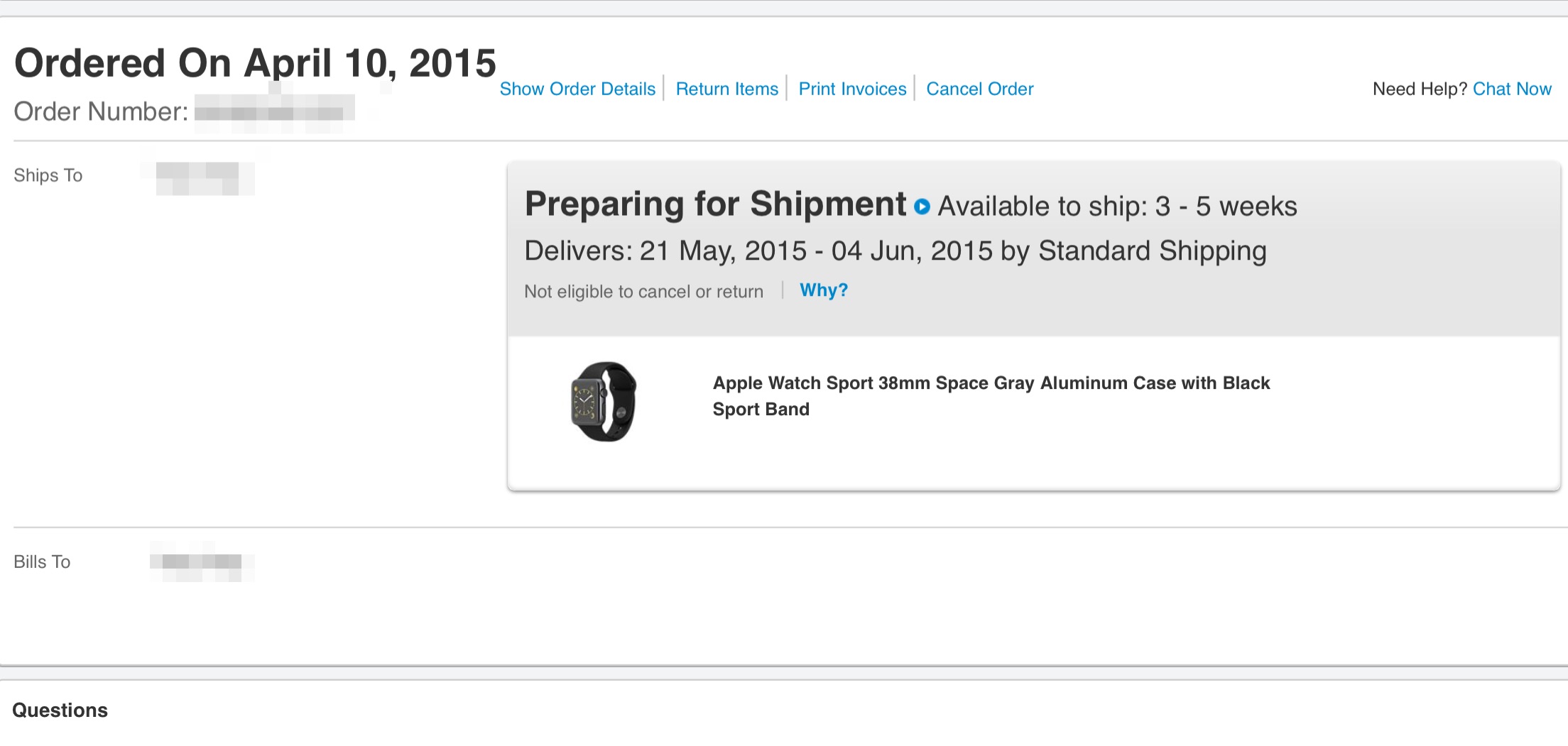Open Show Order Details link
Screen dimensions: 1568x746
click(x=577, y=89)
